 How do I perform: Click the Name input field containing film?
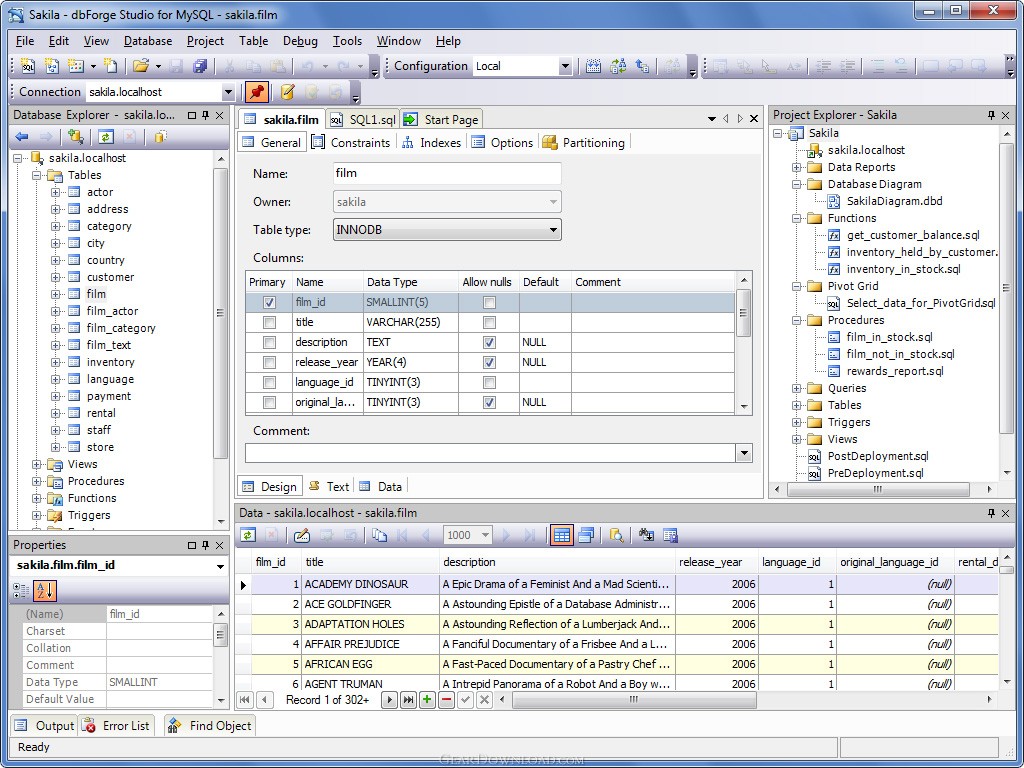tap(447, 174)
